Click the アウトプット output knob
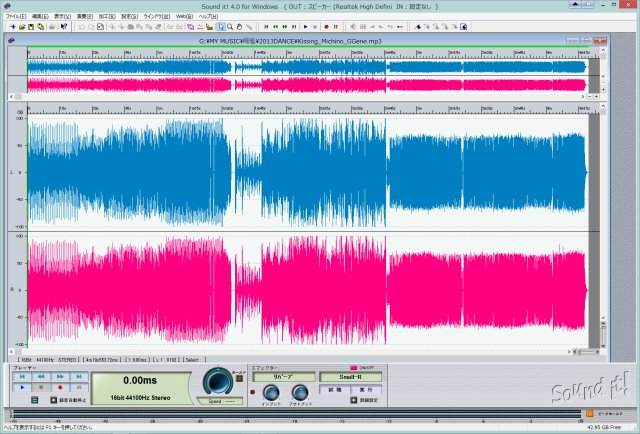 click(300, 392)
